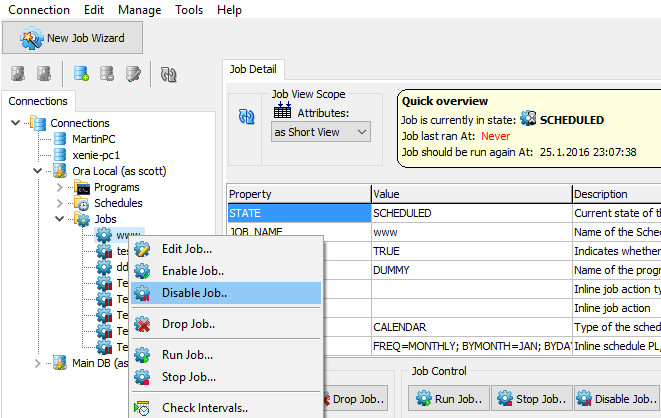Select the Connections panel tab
Viewport: 661px width, 418px height.
coord(38,101)
